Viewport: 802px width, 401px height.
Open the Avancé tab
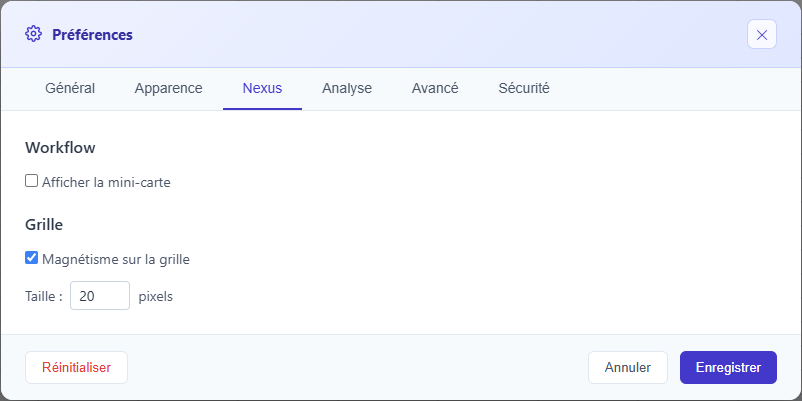[x=435, y=88]
